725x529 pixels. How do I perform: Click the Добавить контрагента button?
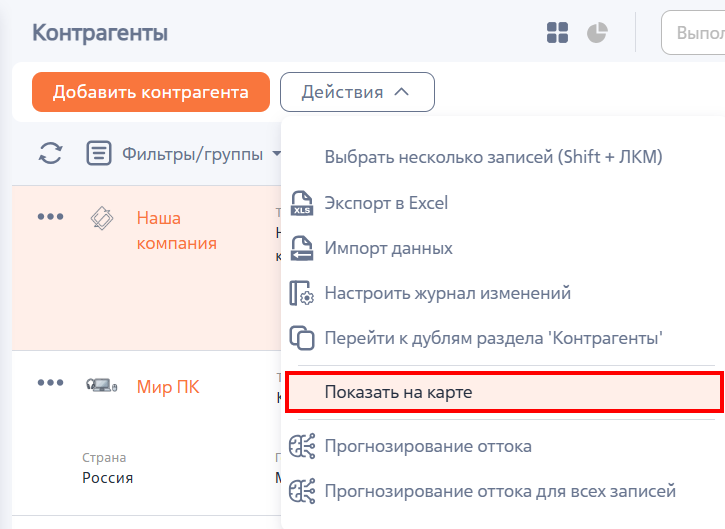151,92
